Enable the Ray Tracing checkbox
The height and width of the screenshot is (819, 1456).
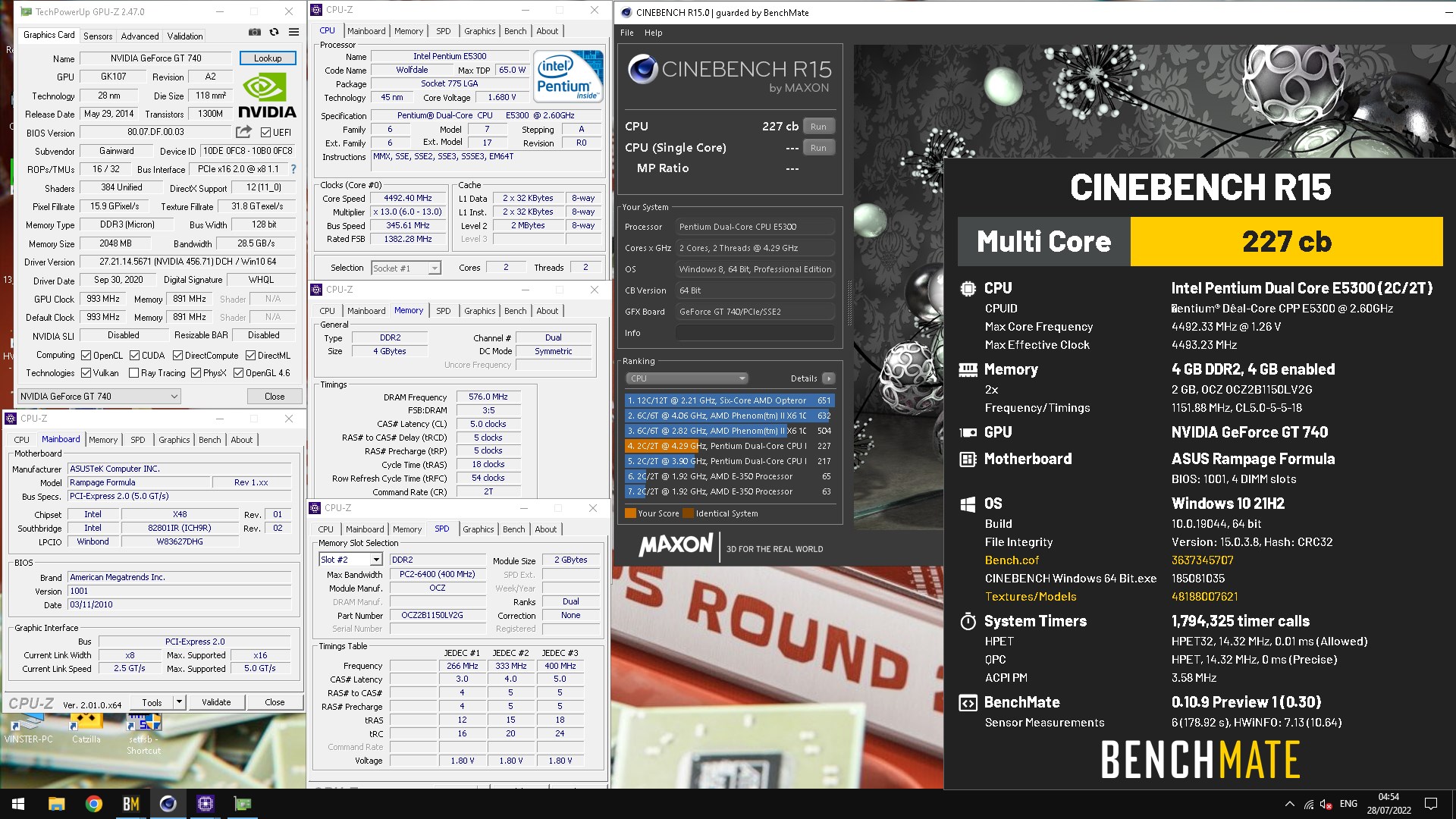click(x=134, y=372)
